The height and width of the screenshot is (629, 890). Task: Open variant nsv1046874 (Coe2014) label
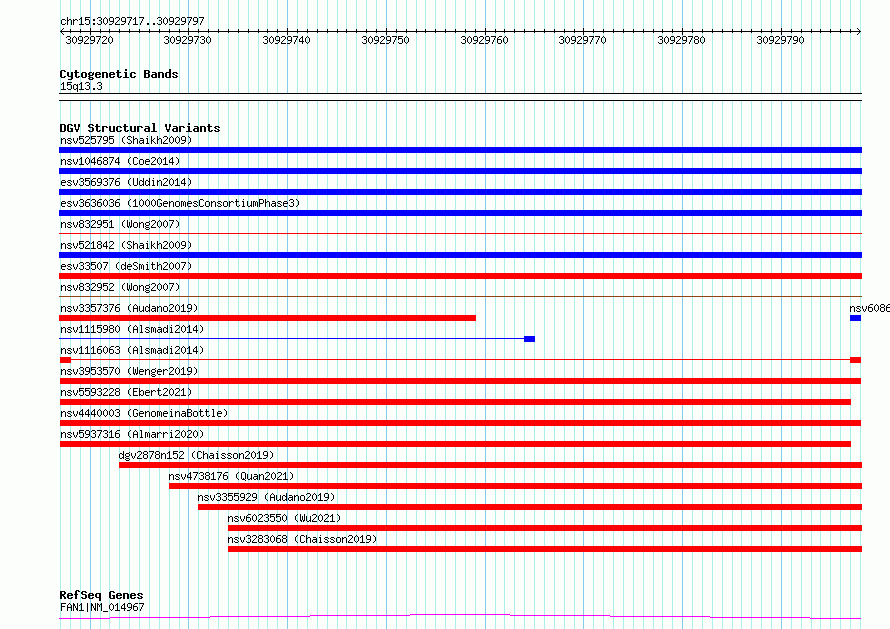[x=120, y=161]
